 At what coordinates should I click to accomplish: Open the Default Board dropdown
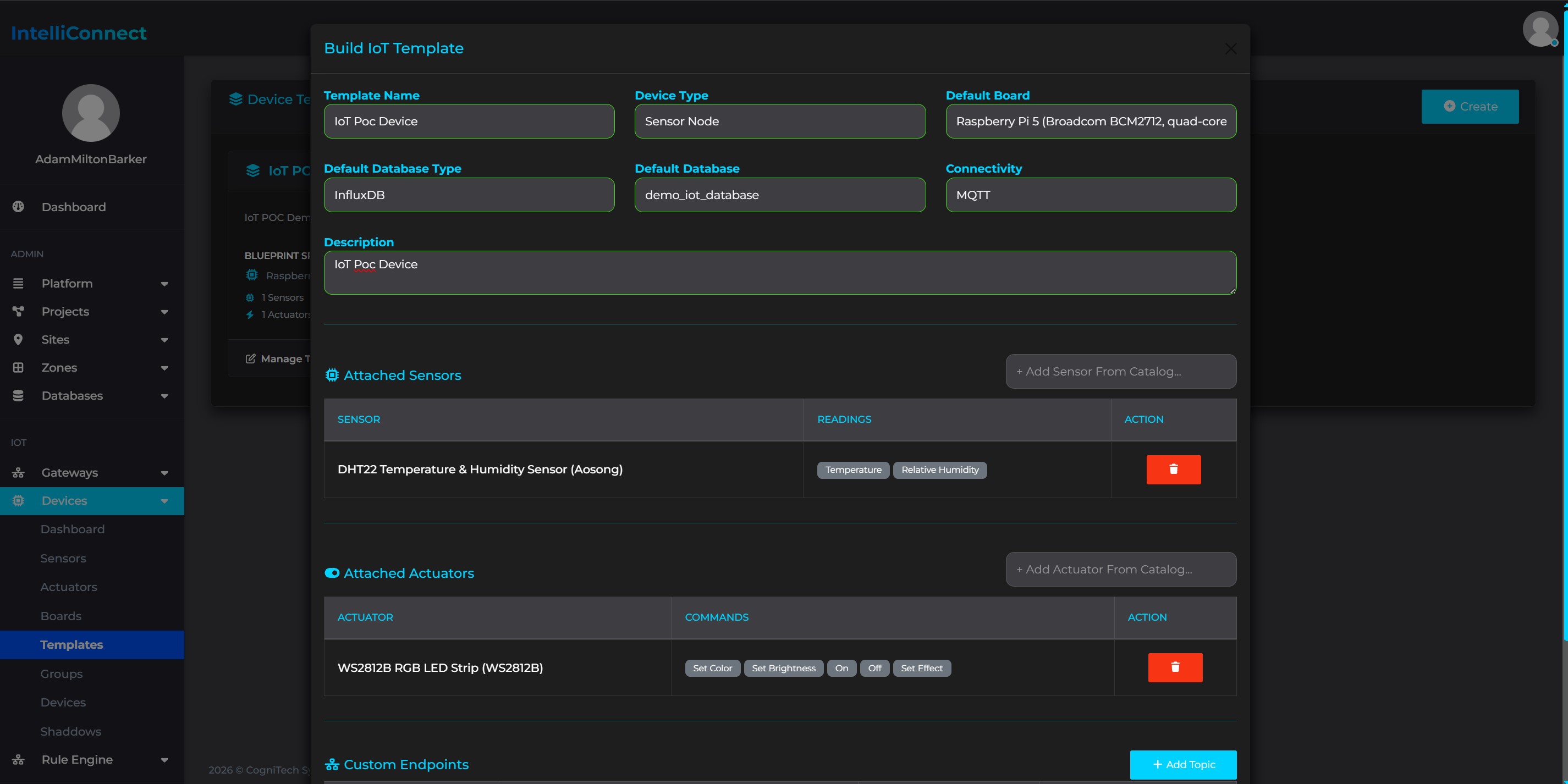coord(1091,121)
